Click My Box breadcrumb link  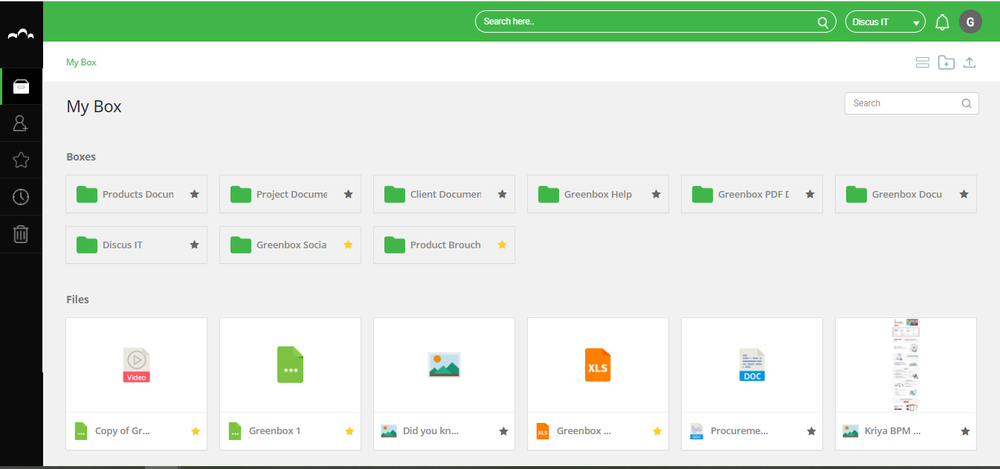[81, 63]
